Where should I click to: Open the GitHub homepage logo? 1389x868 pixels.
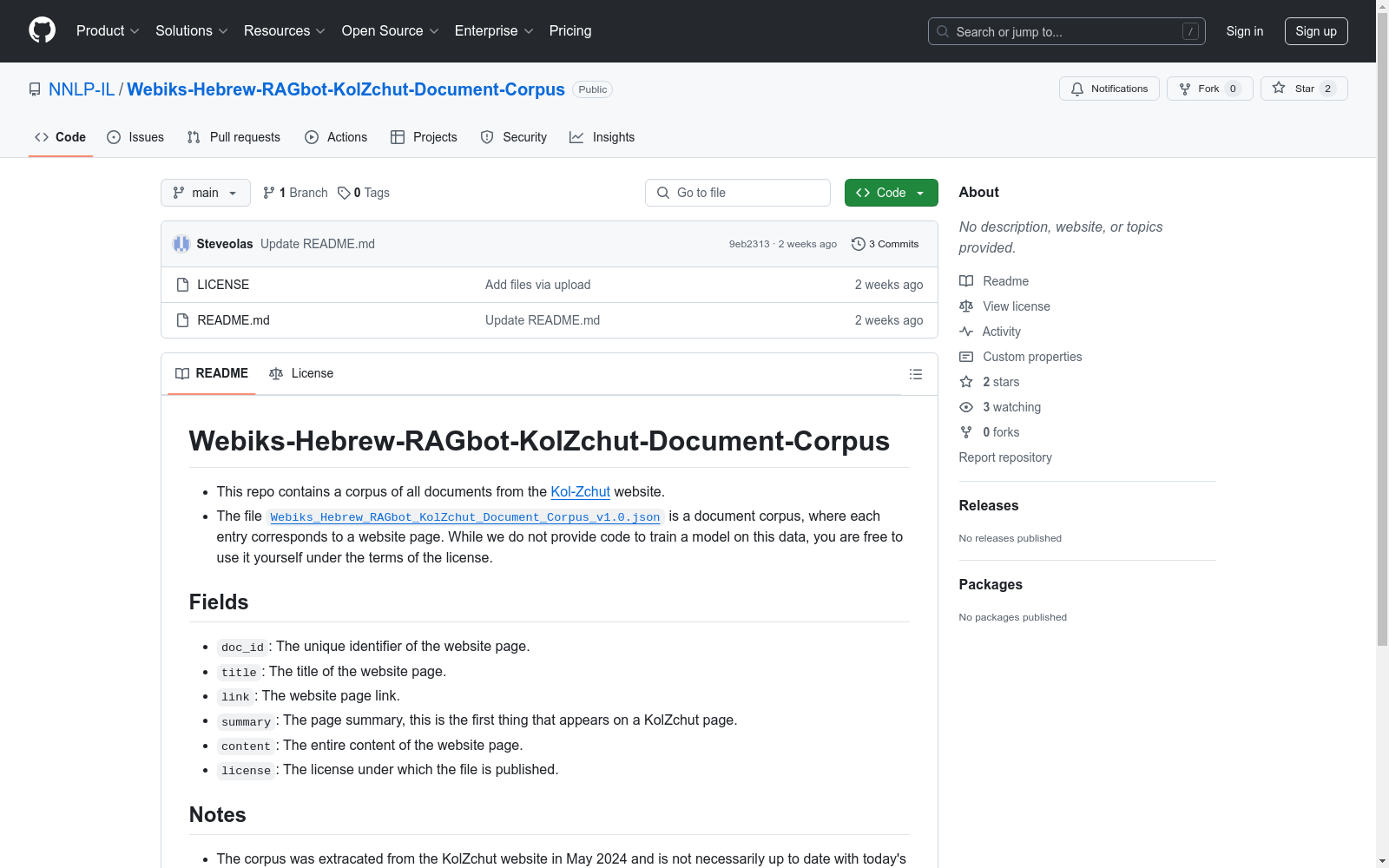pos(42,30)
